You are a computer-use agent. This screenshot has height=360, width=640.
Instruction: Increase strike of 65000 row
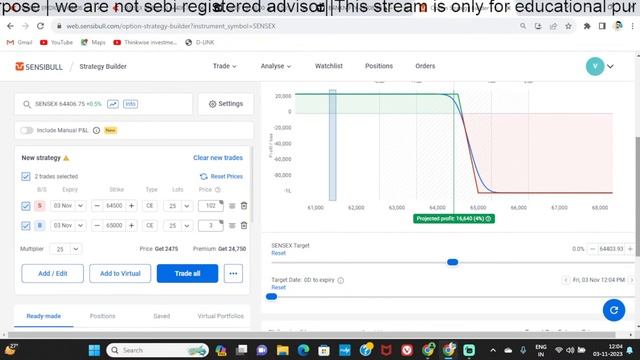pos(131,225)
